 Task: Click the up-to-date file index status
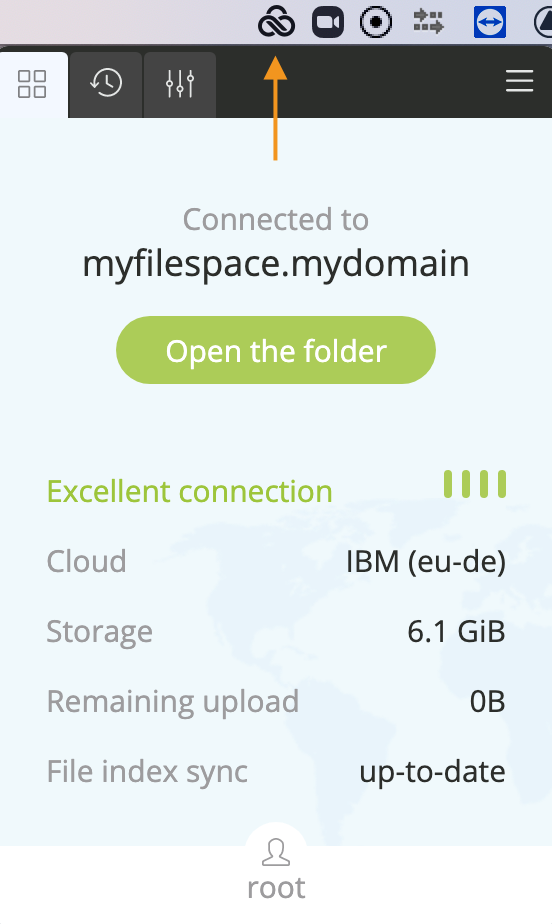tap(432, 771)
